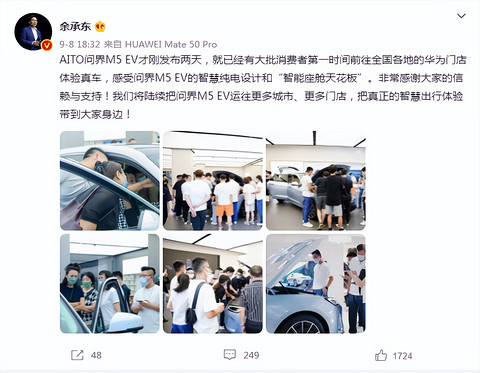Open comments via speech bubble icon
The image size is (480, 373).
click(230, 355)
